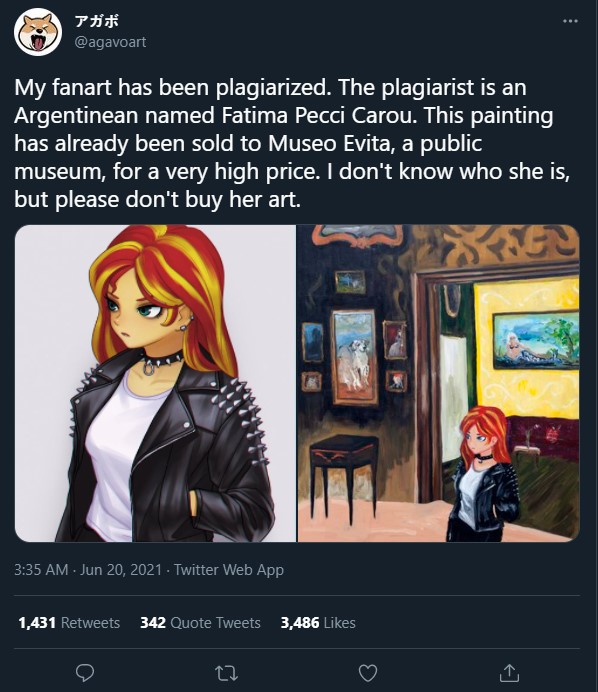
Task: Click the Twitter Web App source link
Action: pos(229,569)
